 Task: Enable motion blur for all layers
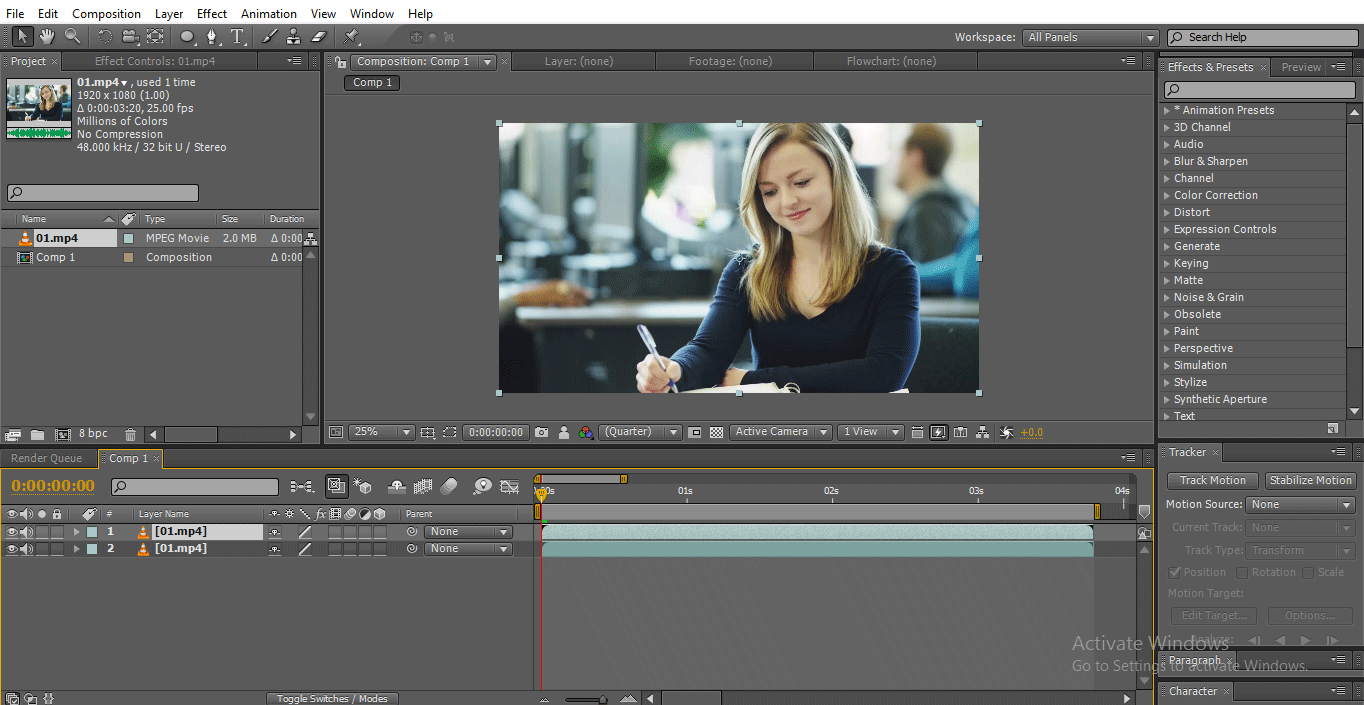[x=448, y=486]
